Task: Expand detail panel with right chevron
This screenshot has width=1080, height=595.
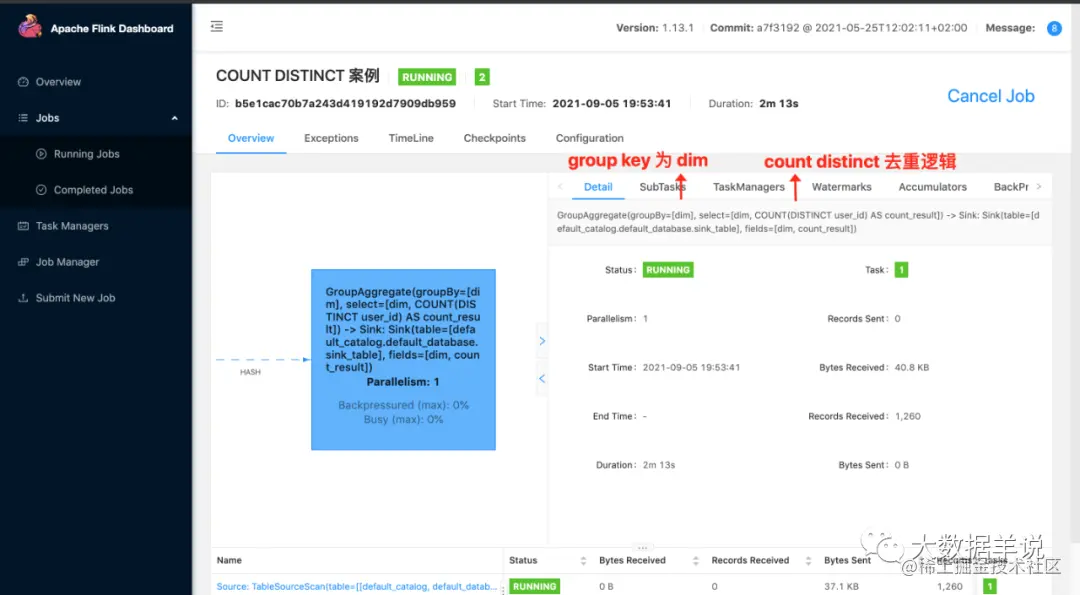Action: [542, 341]
